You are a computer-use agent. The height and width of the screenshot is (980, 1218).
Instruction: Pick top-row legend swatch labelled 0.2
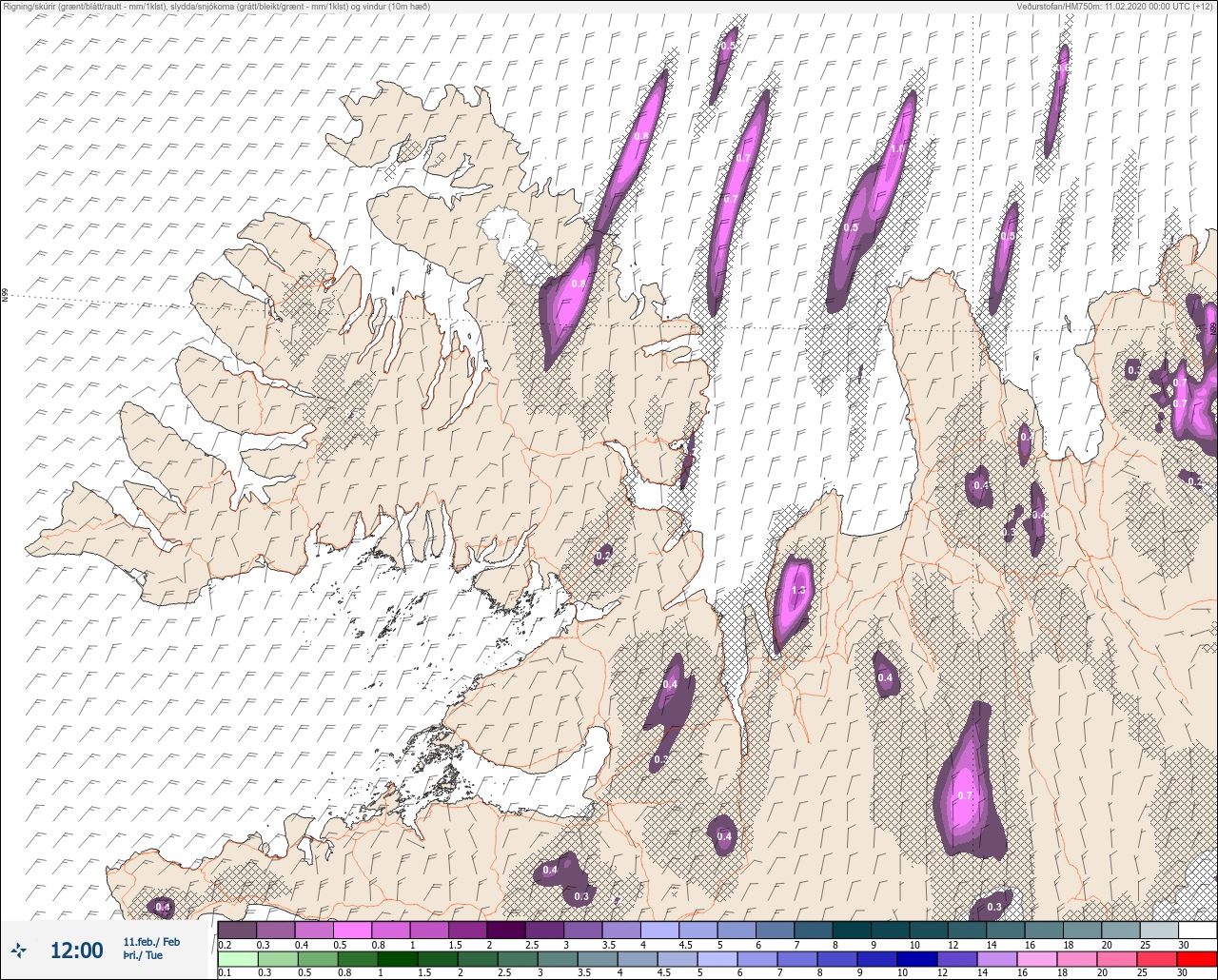237,930
